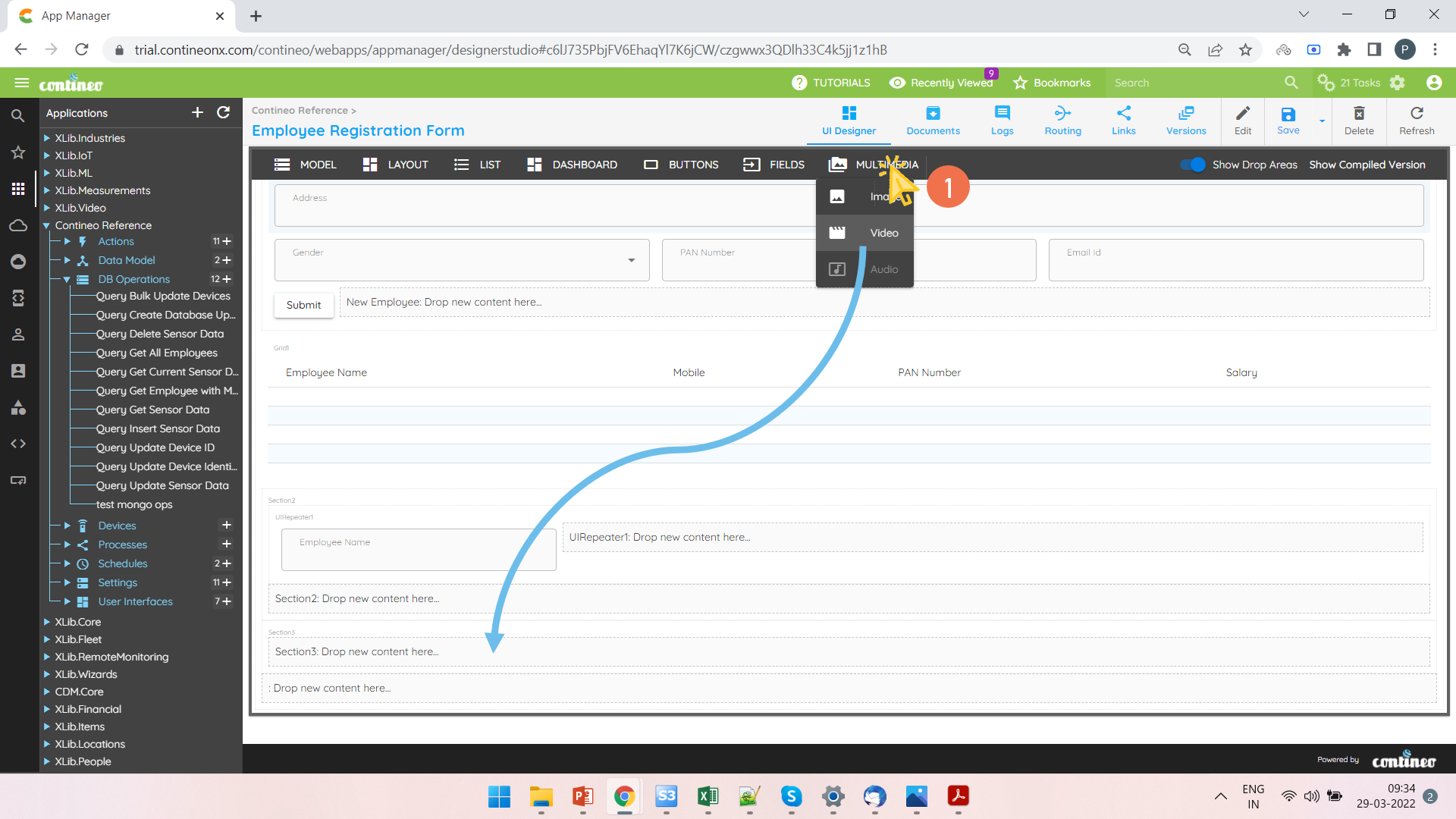The width and height of the screenshot is (1456, 819).
Task: Add new application with plus icon
Action: coord(197,112)
